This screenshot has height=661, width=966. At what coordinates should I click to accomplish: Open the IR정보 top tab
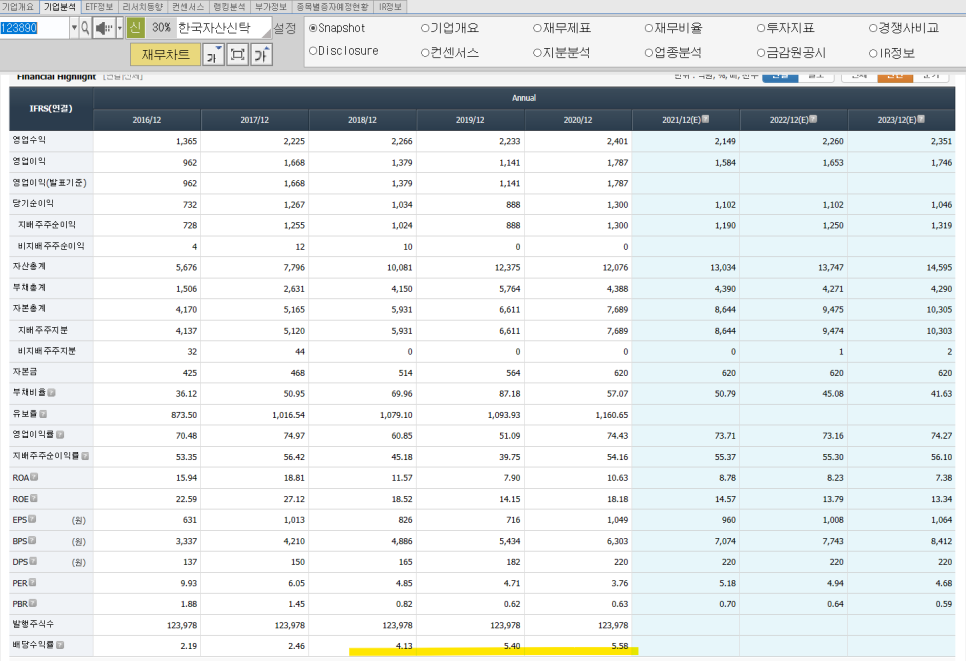[x=390, y=7]
